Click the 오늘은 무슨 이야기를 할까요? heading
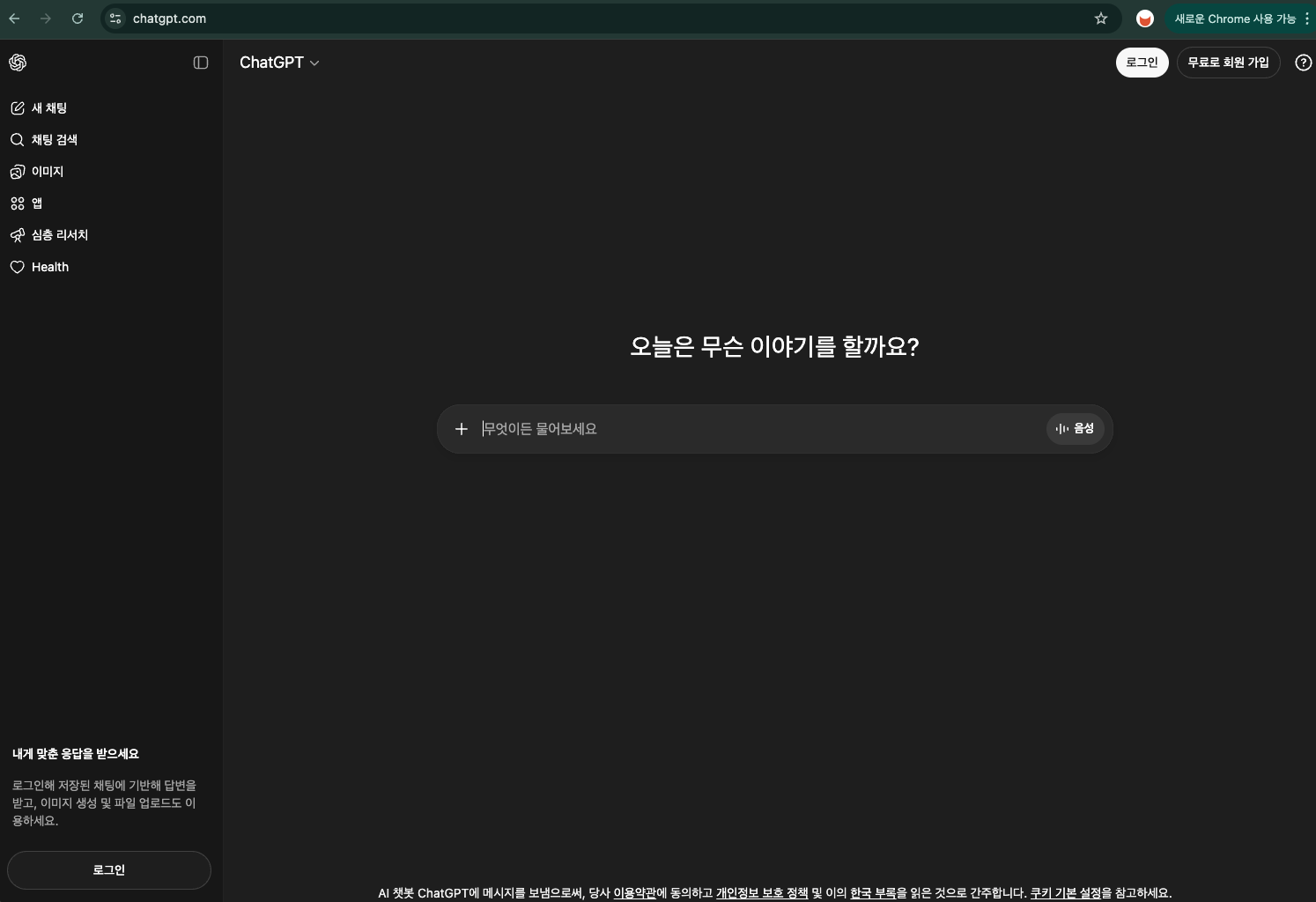This screenshot has width=1316, height=902. pos(774,346)
